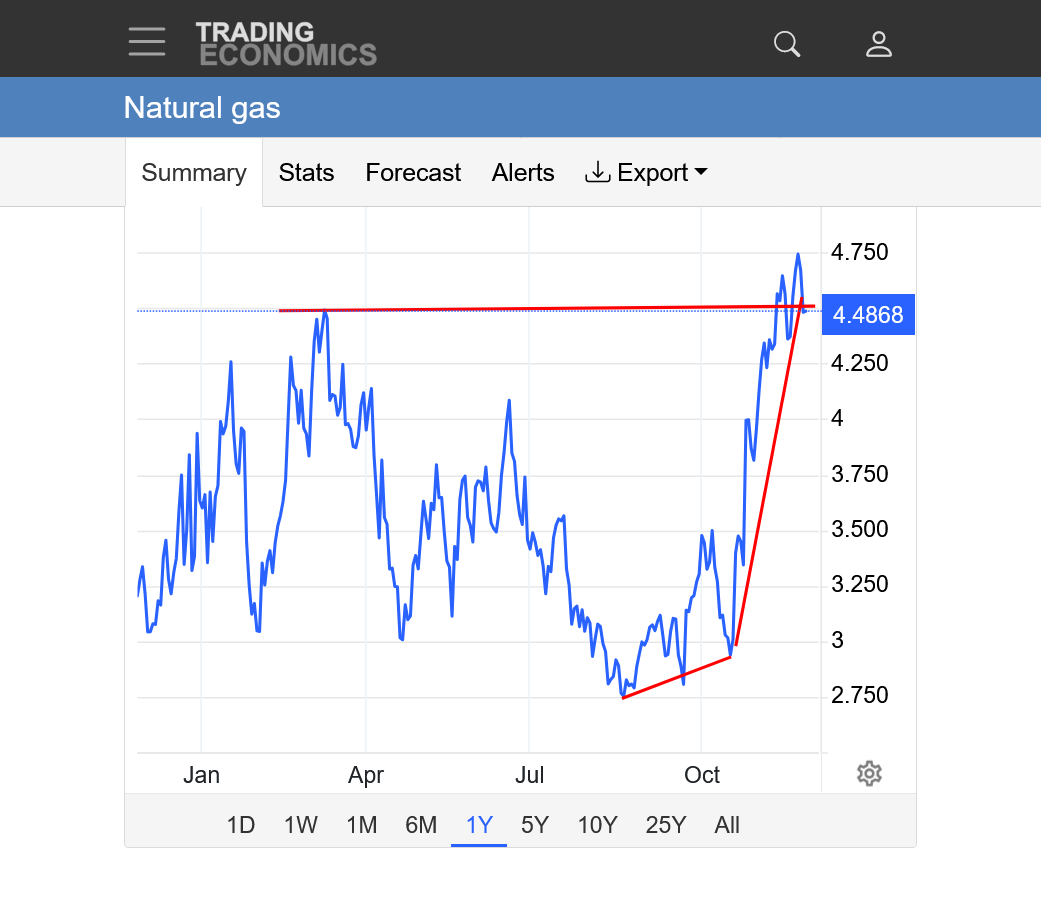The image size is (1041, 901).
Task: Show All available history
Action: coord(727,825)
